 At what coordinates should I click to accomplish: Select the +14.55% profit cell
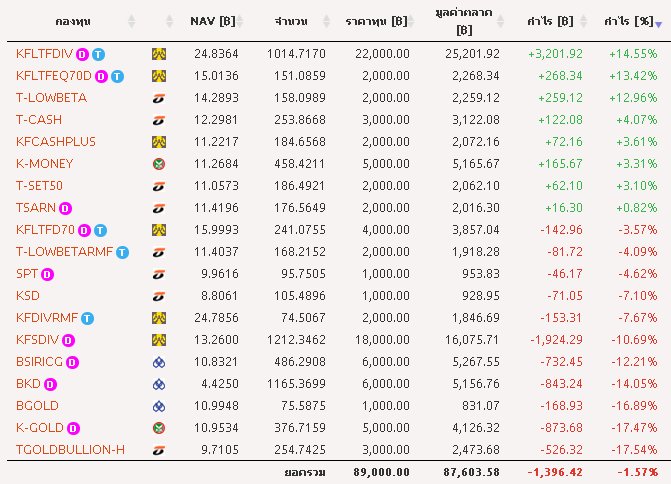[x=633, y=54]
